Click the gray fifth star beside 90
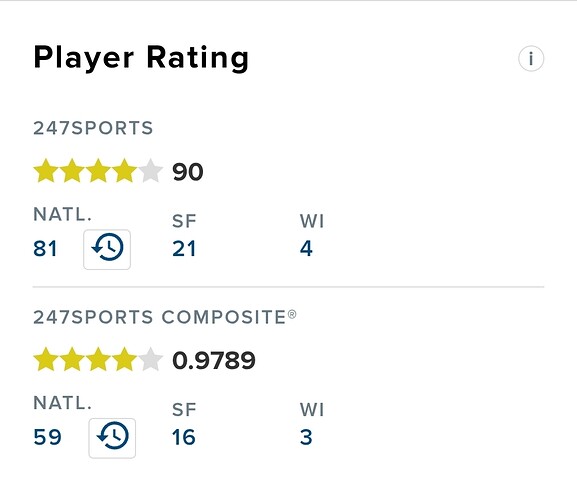This screenshot has height=500, width=577. coord(151,171)
